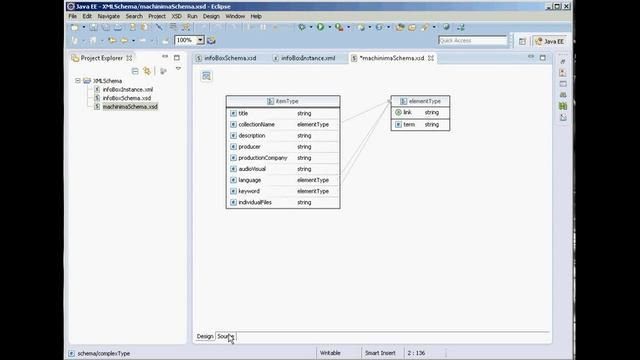This screenshot has width=640, height=360.
Task: Collapse the XMLSchema project tree node
Action: (78, 81)
